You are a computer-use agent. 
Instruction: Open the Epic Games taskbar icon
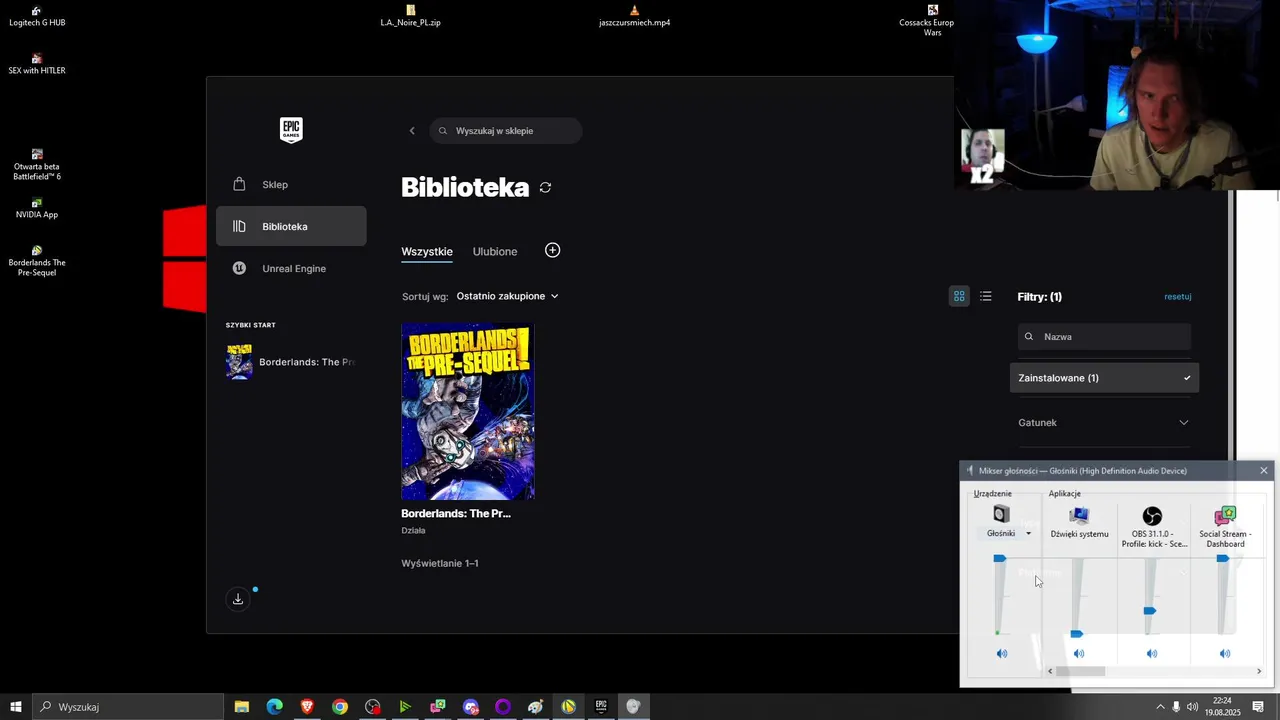[x=601, y=707]
